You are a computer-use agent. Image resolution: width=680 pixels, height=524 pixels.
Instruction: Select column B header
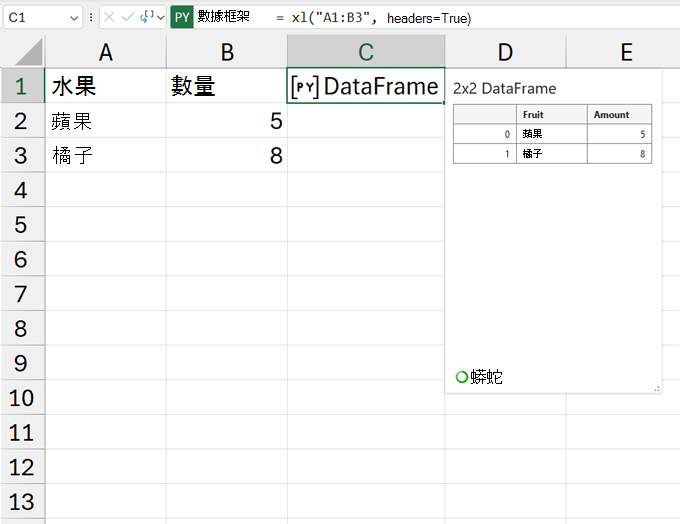coord(227,52)
